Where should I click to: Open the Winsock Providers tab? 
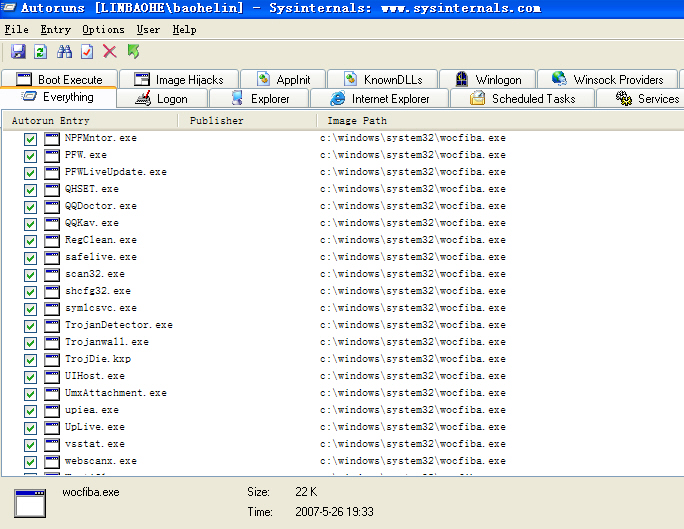pos(607,79)
